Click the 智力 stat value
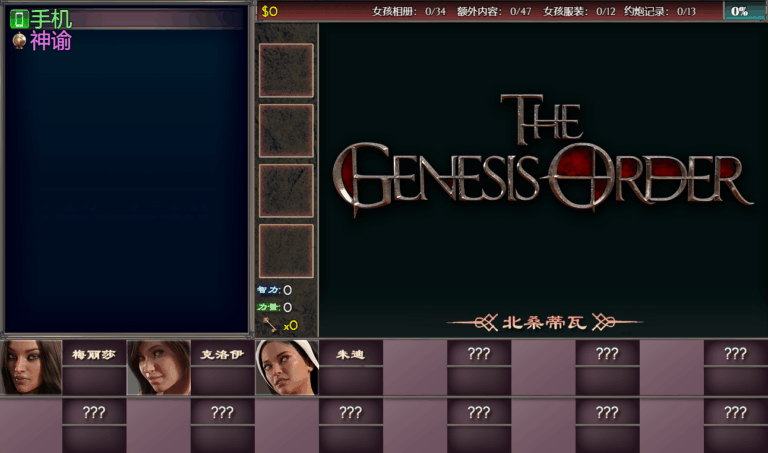The image size is (768, 453). coord(287,290)
